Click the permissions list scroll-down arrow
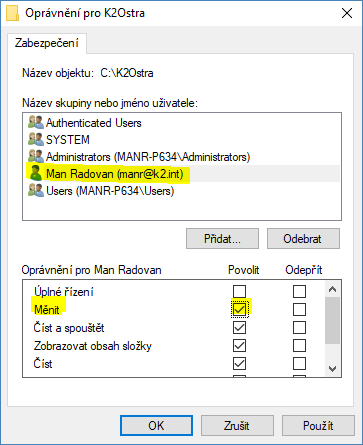 click(x=332, y=369)
